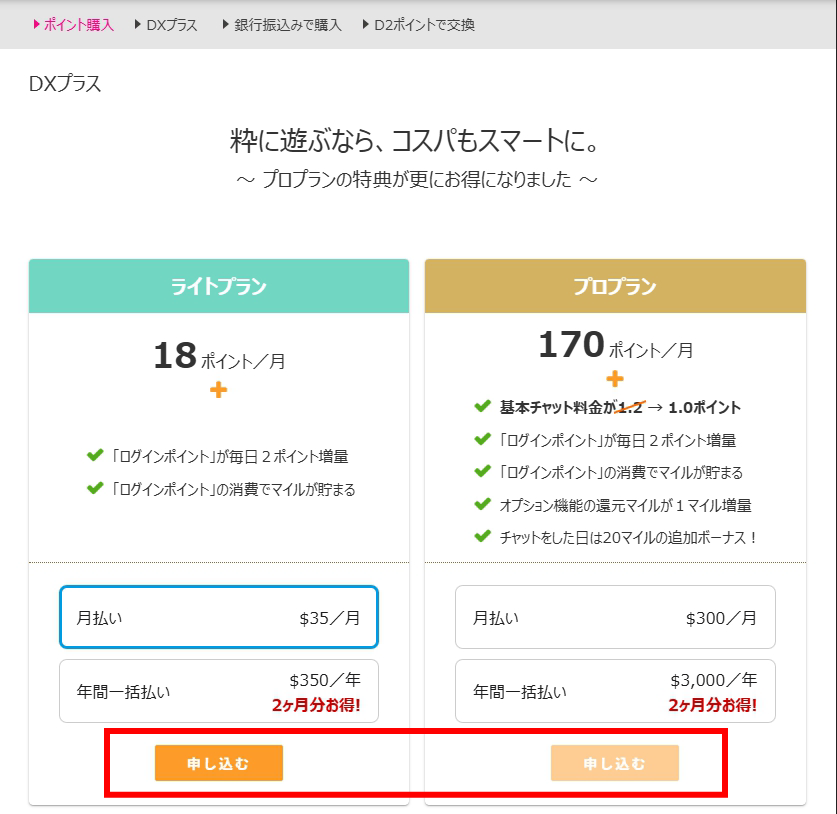Select 月払い $300／月 for プロプラン
The width and height of the screenshot is (837, 814).
pos(615,617)
